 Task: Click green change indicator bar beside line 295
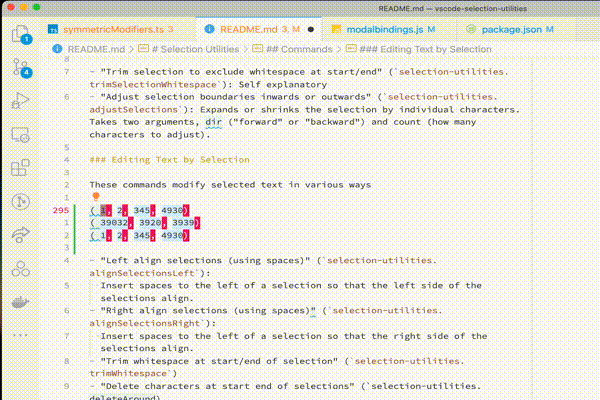[75, 229]
